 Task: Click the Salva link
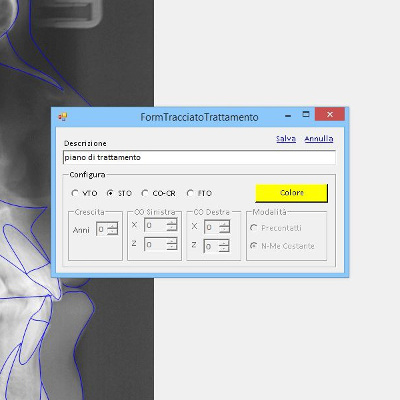click(286, 139)
